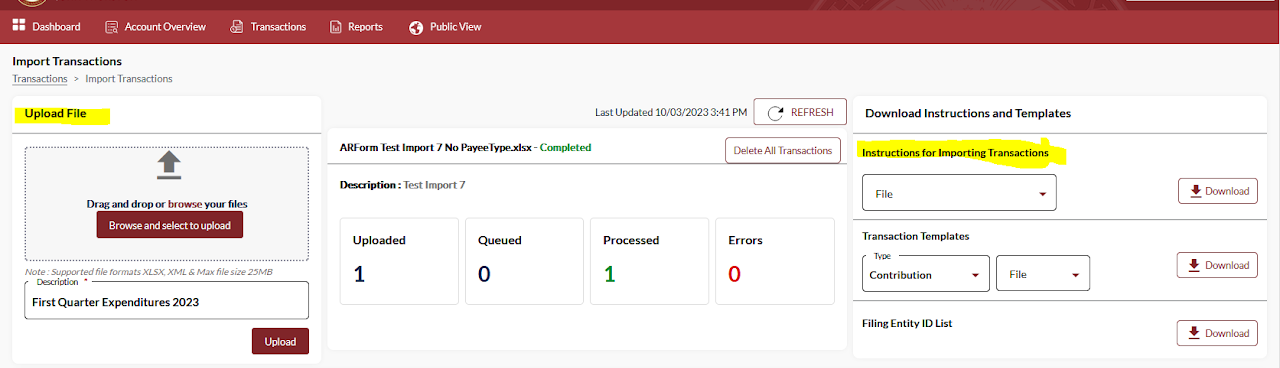Click the Upload File heading
The image size is (1280, 368).
click(x=56, y=114)
